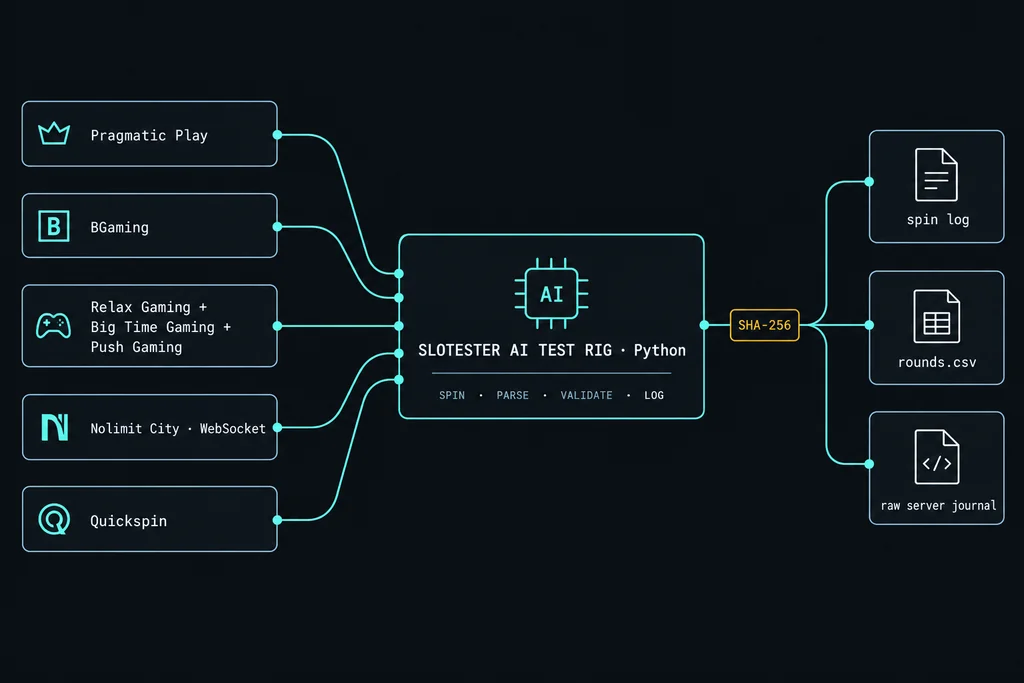This screenshot has width=1024, height=683.
Task: Click the Nolimit City N logo icon
Action: pyautogui.click(x=54, y=428)
